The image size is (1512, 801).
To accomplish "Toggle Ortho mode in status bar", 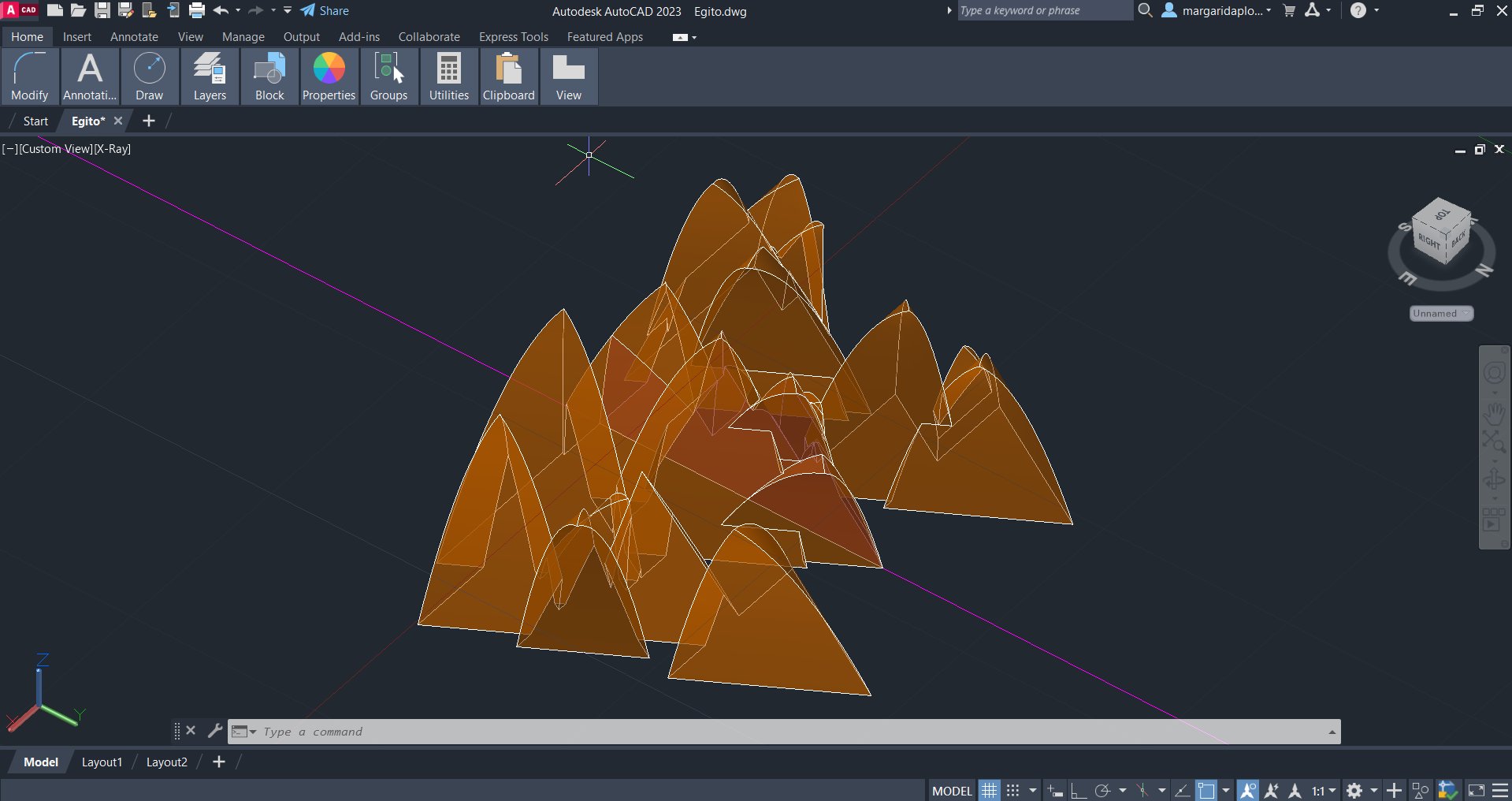I will [x=1078, y=790].
